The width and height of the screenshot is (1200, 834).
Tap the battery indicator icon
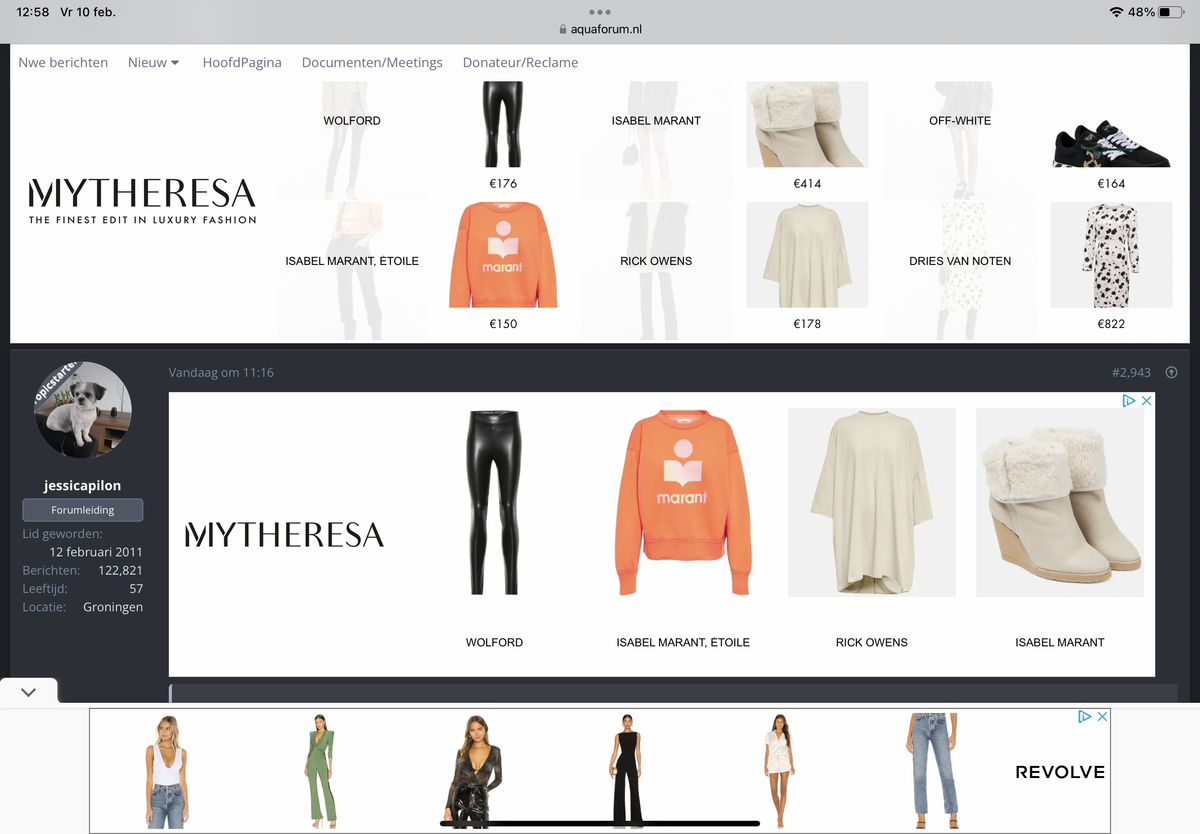[x=1171, y=12]
